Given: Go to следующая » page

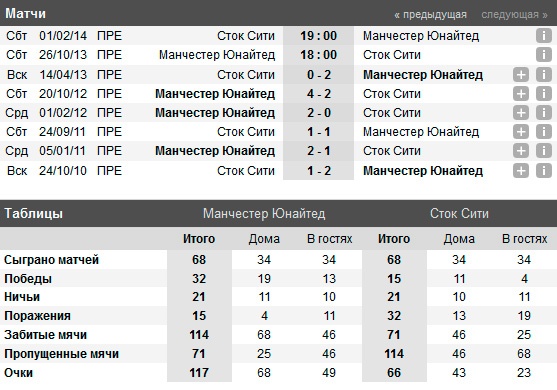Looking at the screenshot, I should pyautogui.click(x=514, y=15).
